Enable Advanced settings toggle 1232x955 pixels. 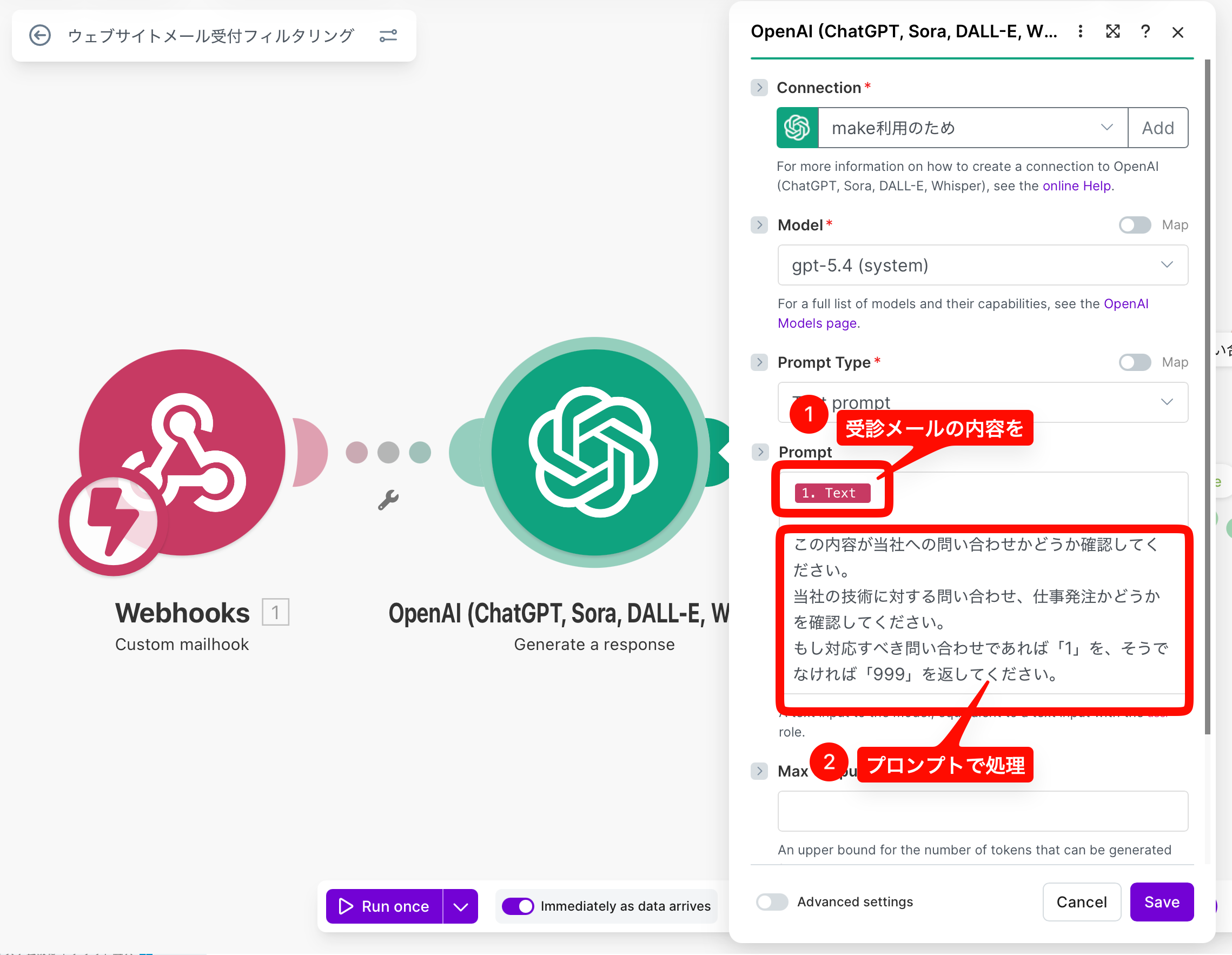point(772,901)
